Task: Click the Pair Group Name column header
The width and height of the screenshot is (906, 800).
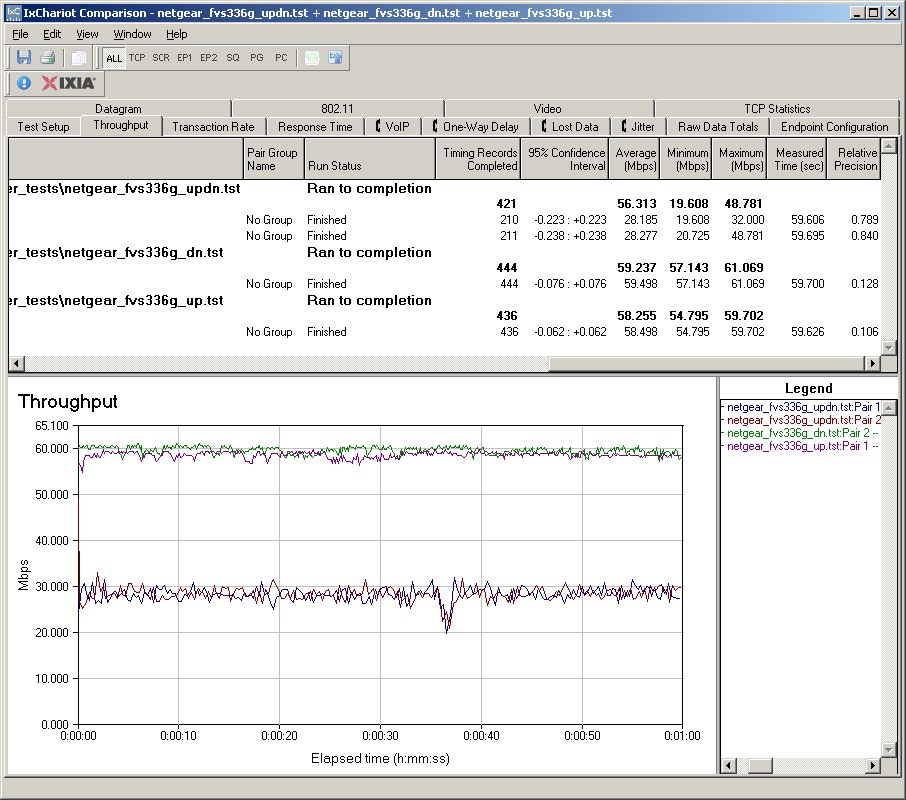Action: (x=273, y=159)
